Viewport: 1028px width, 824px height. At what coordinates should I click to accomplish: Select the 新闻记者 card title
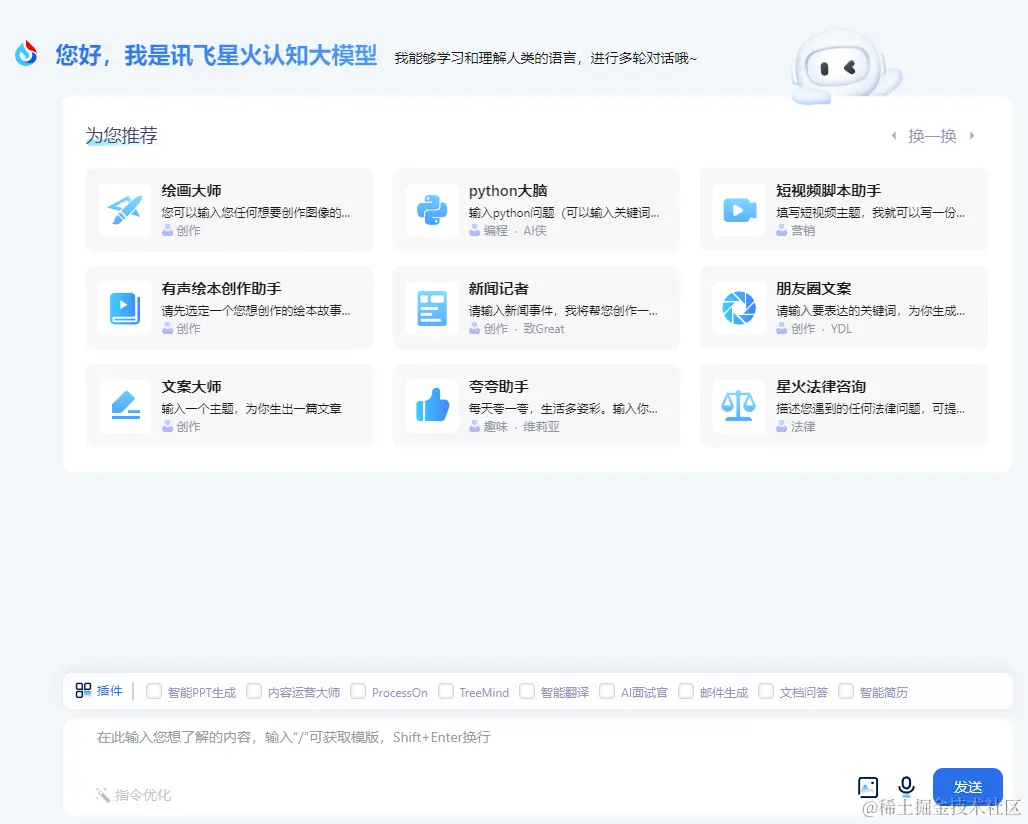[x=499, y=288]
